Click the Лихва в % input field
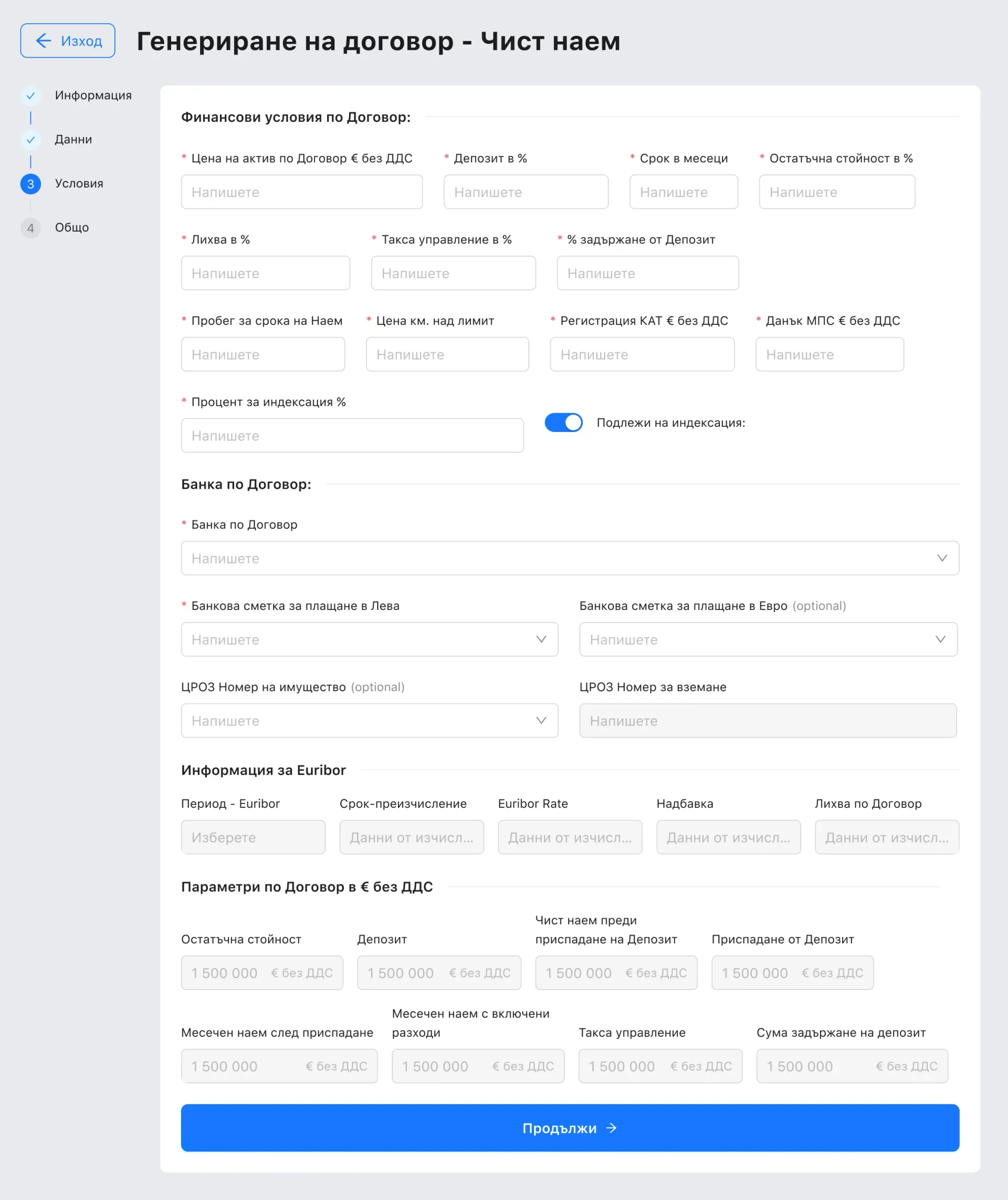Image resolution: width=1008 pixels, height=1200 pixels. pos(265,272)
